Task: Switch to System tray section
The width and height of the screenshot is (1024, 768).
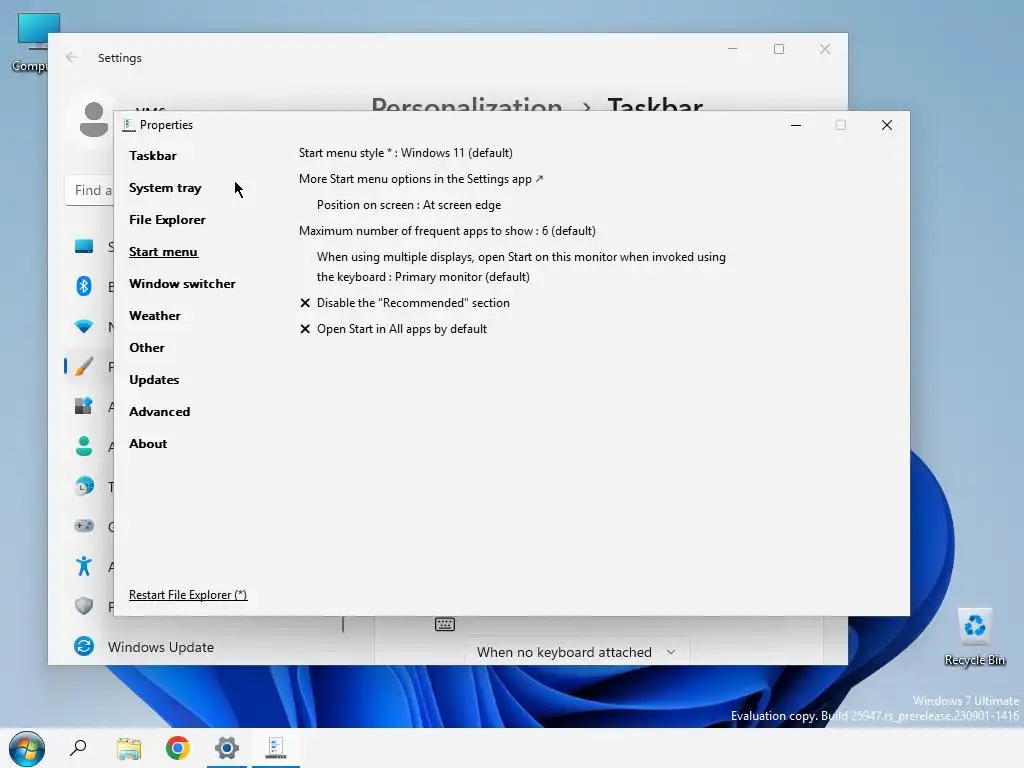Action: pyautogui.click(x=165, y=187)
